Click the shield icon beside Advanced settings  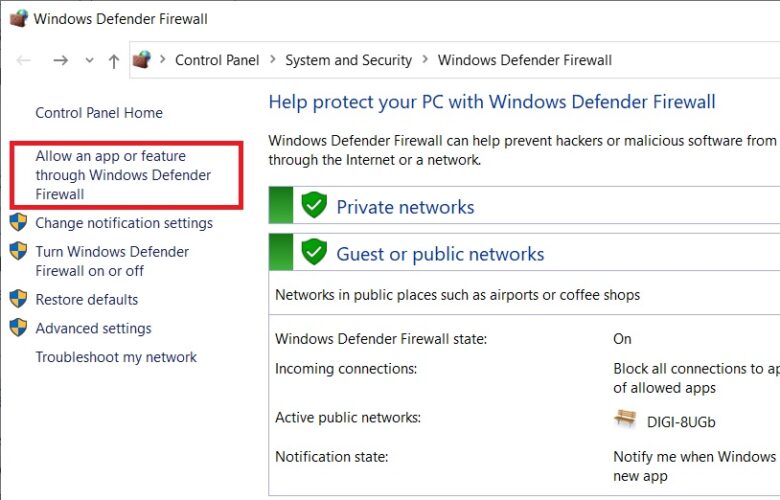click(18, 328)
